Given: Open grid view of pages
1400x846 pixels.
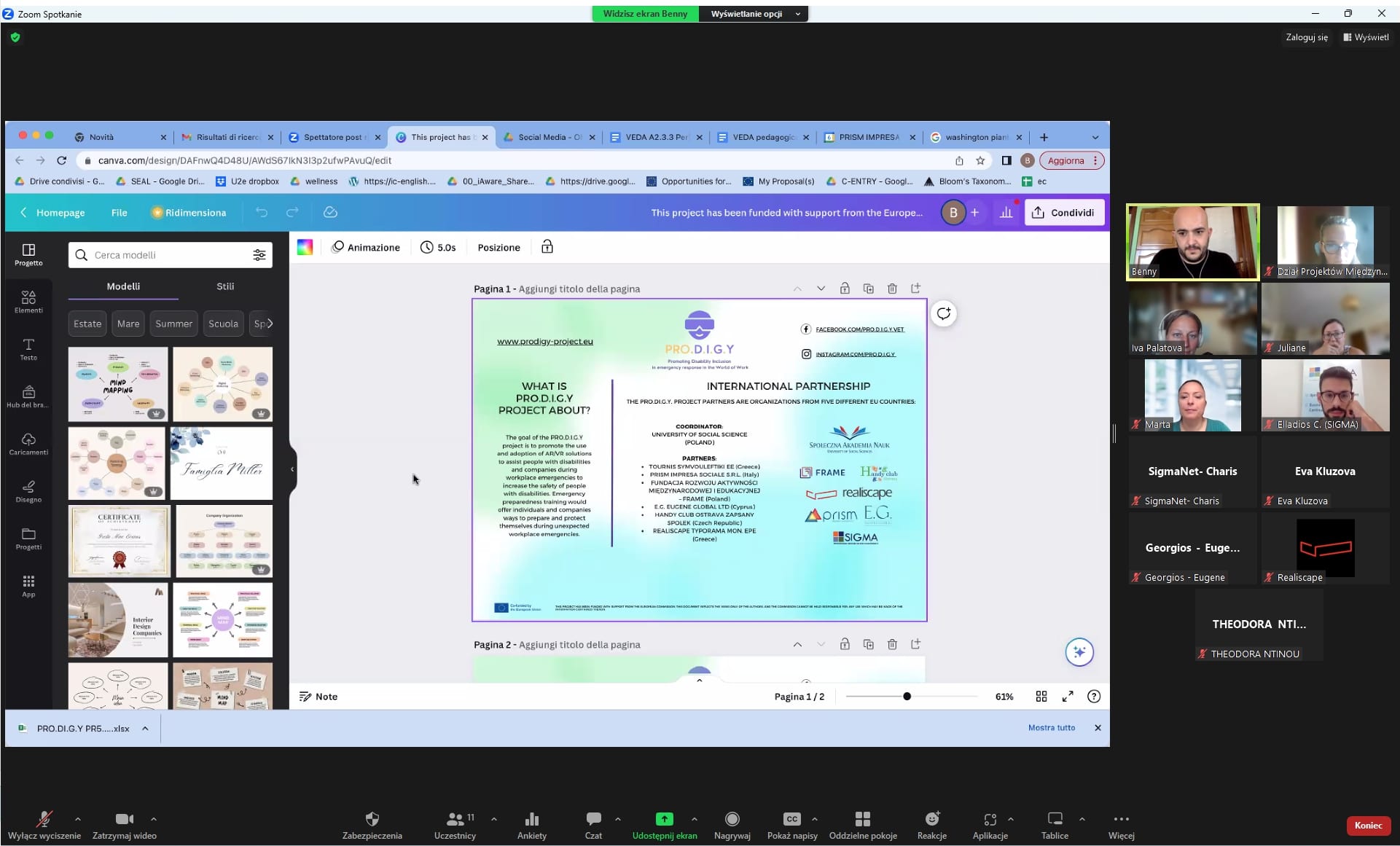Looking at the screenshot, I should point(1041,697).
